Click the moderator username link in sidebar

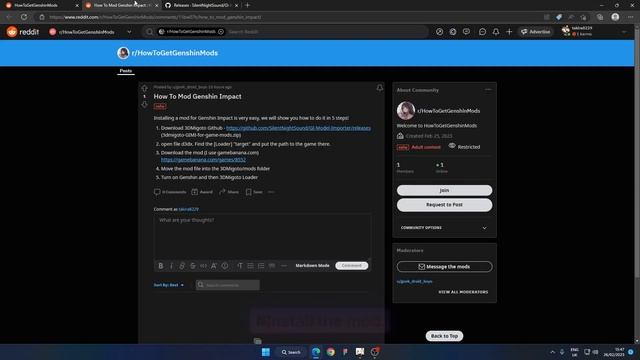[x=414, y=281]
